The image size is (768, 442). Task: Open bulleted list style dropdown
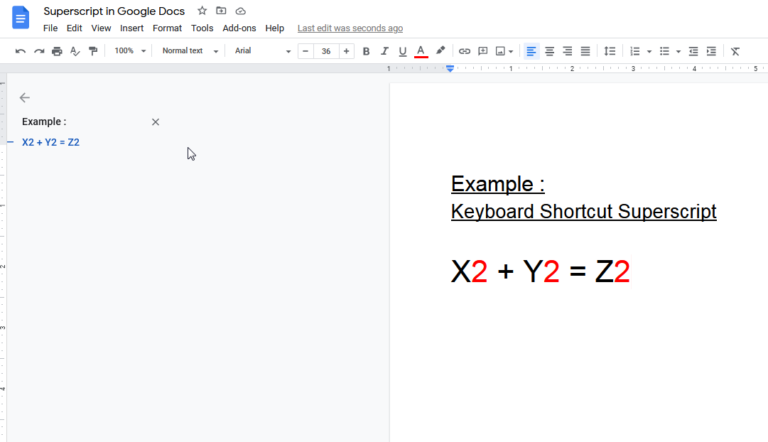(x=678, y=51)
